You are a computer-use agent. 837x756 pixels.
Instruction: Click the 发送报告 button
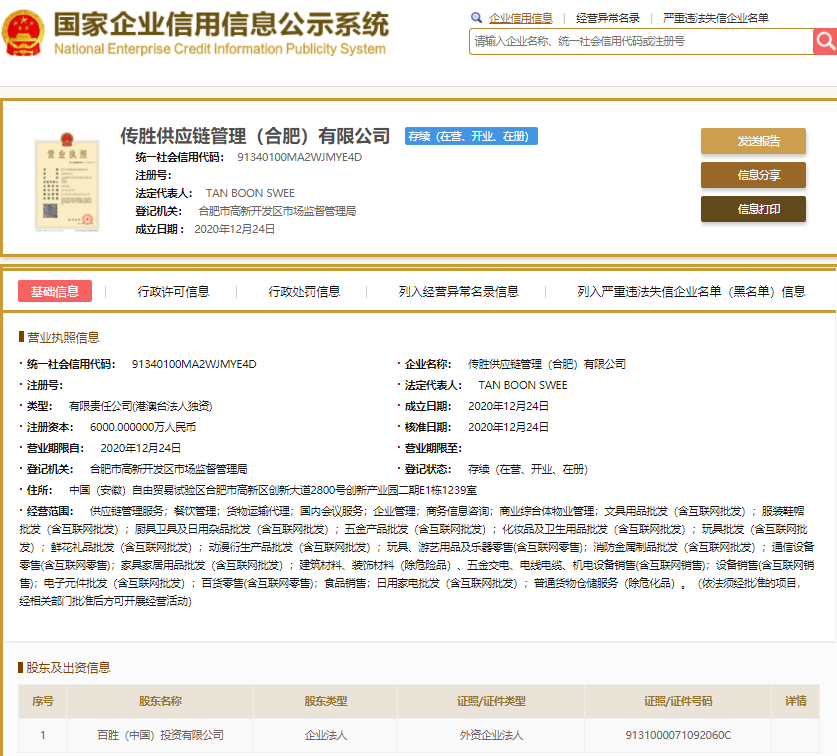point(753,141)
